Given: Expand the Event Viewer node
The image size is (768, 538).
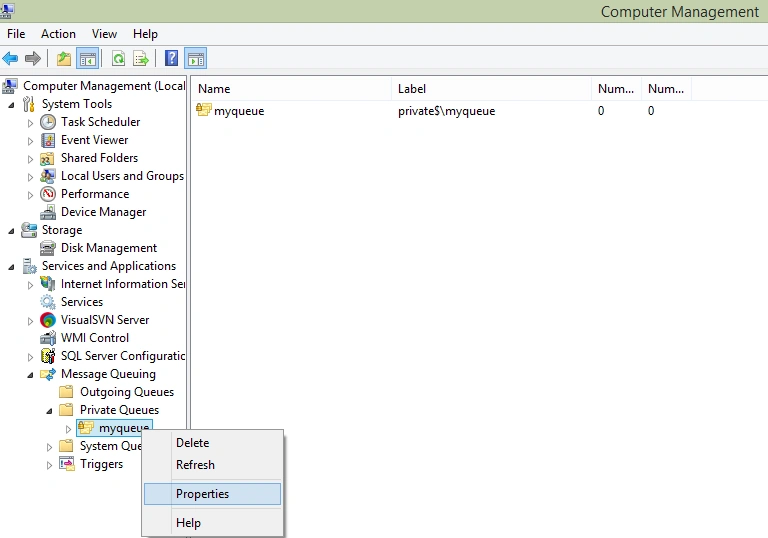Looking at the screenshot, I should pos(30,141).
